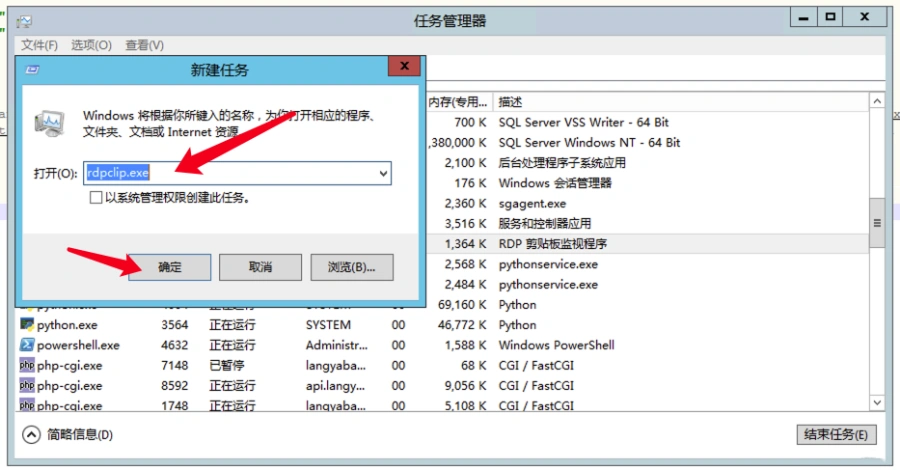This screenshot has width=900, height=470.
Task: Close the 新建任务 dialog
Action: point(405,66)
